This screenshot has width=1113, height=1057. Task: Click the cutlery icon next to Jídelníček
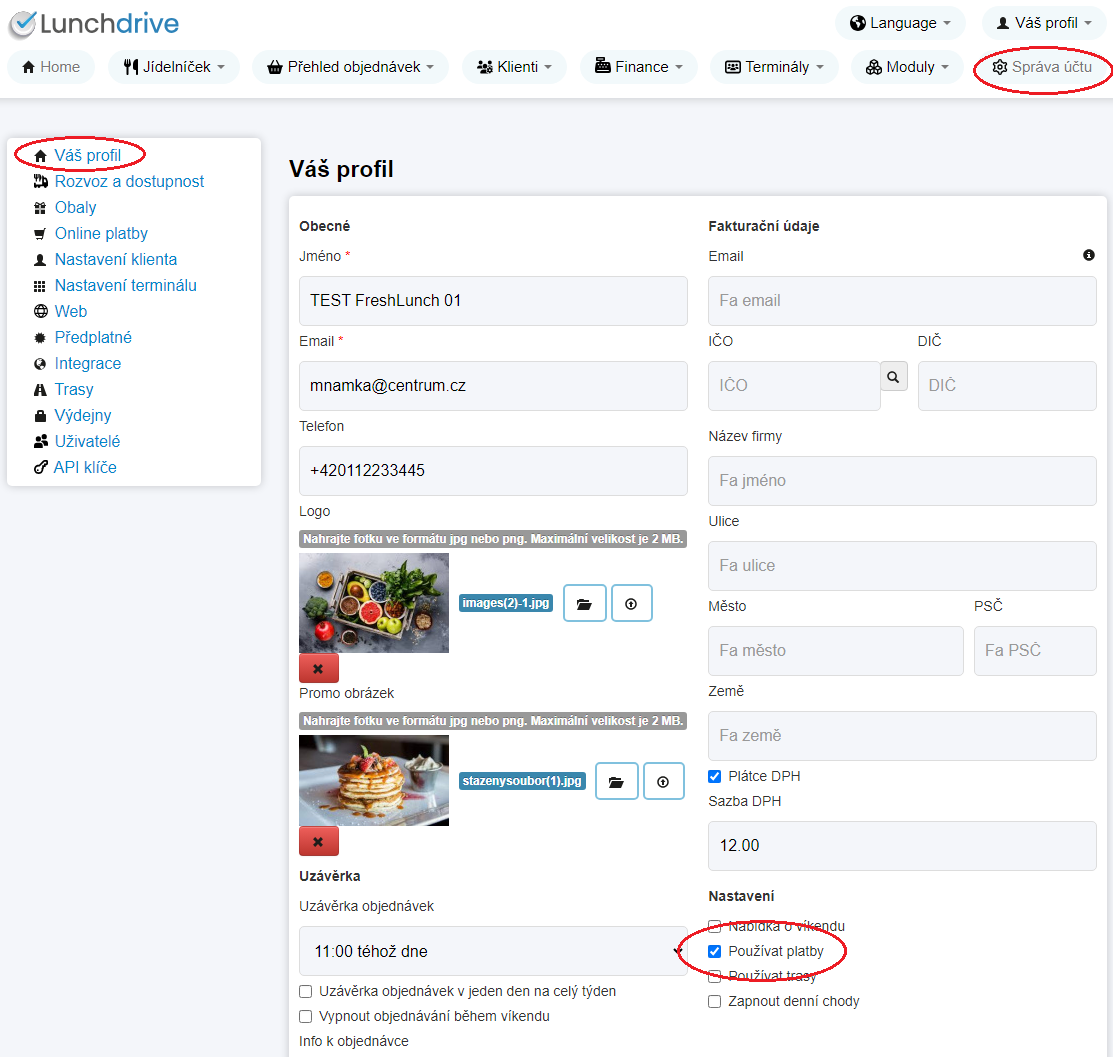[x=131, y=67]
